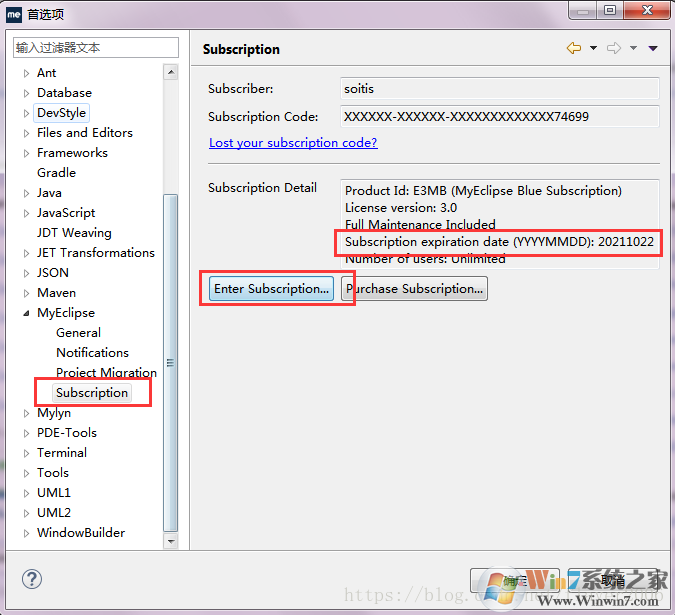
Task: Expand the Maven tree node
Action: pyautogui.click(x=26, y=293)
